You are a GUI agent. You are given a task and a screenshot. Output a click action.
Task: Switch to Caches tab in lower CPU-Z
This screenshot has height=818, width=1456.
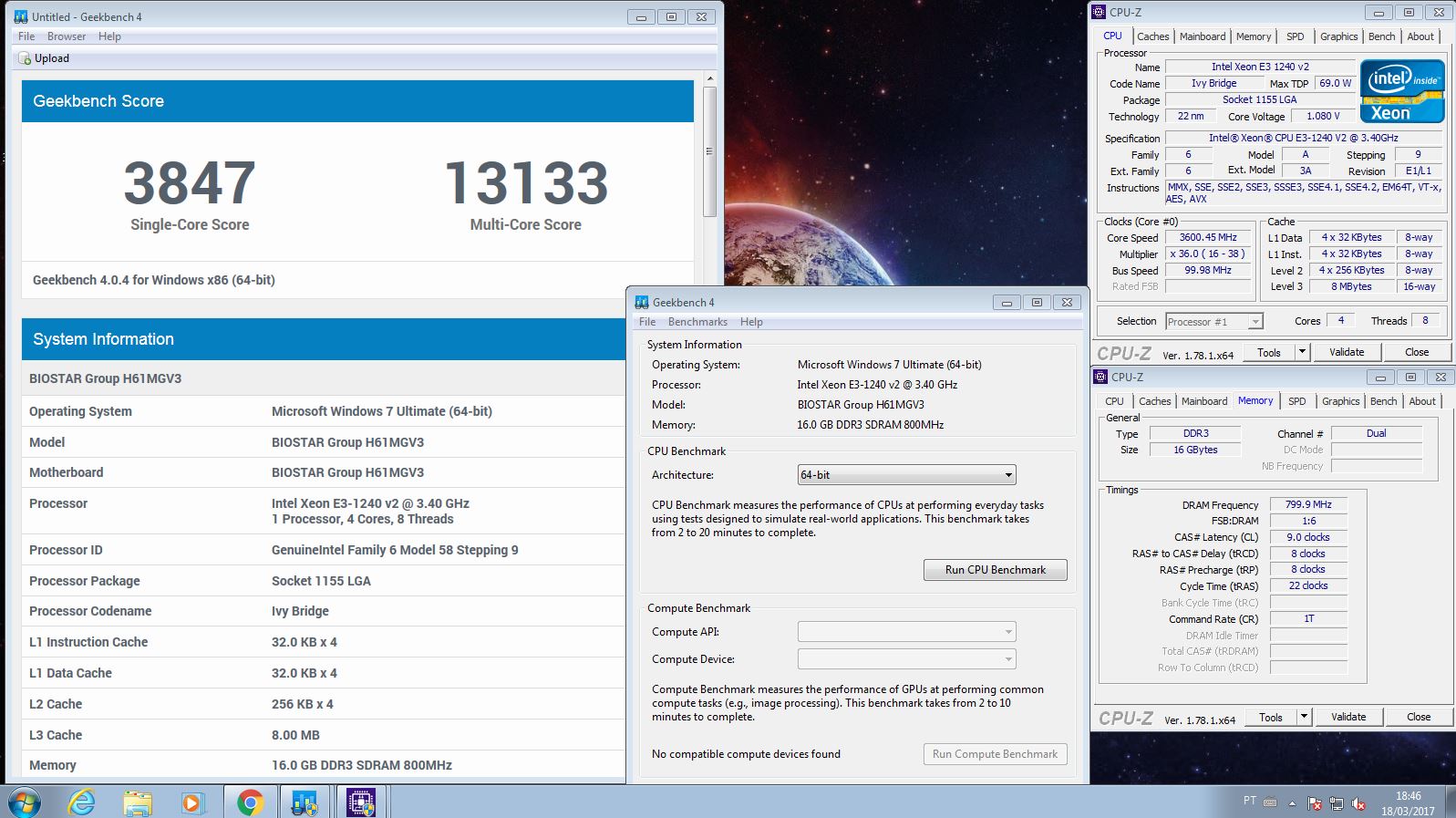click(1154, 401)
